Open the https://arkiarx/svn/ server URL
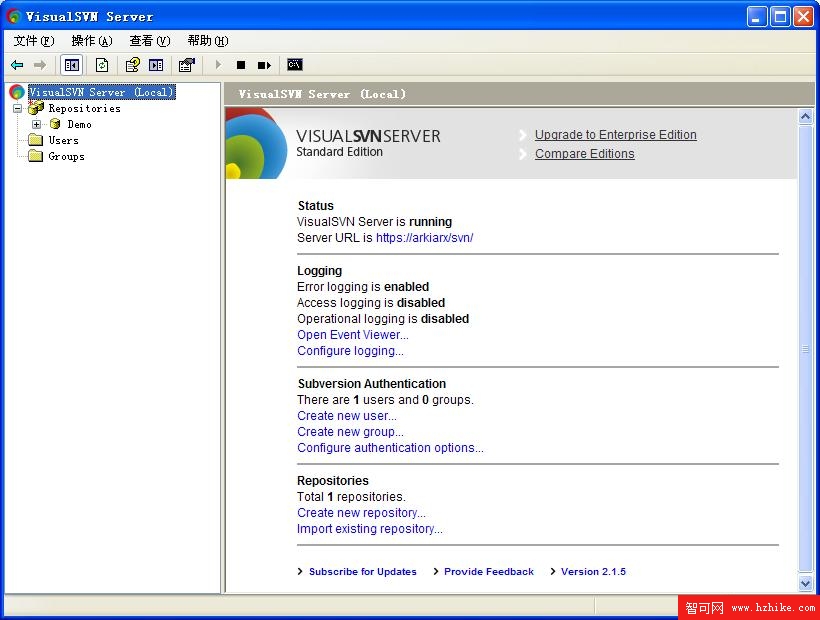 click(x=425, y=238)
